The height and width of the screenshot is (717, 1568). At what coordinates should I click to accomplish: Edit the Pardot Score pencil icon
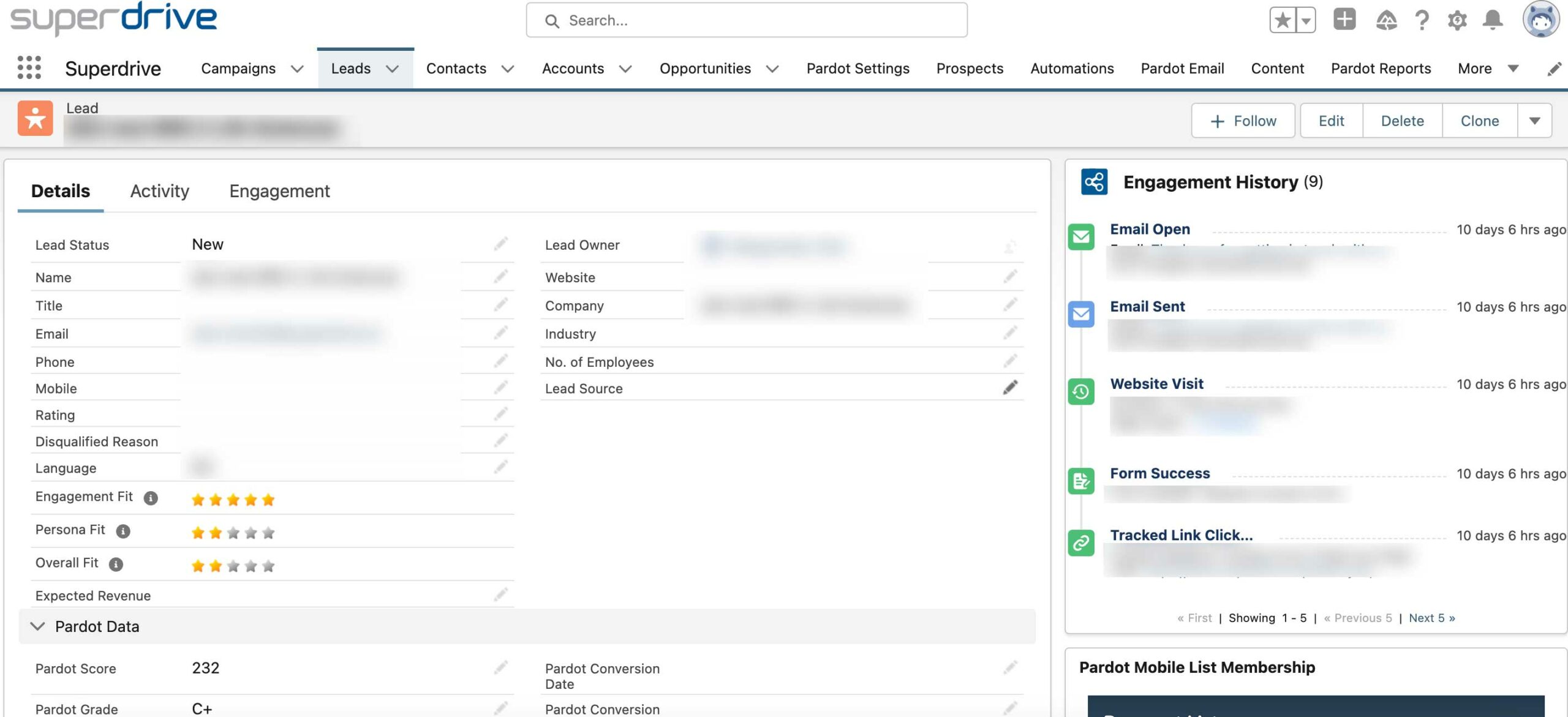pyautogui.click(x=501, y=667)
